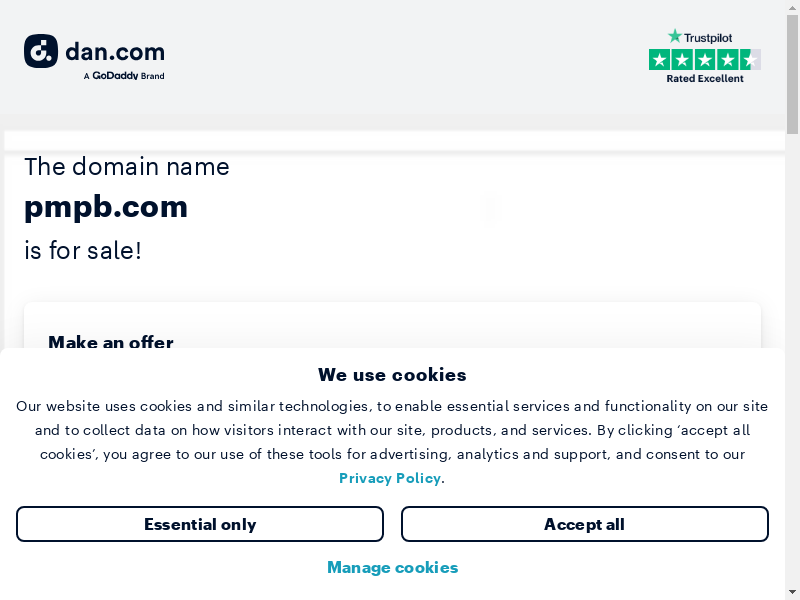The width and height of the screenshot is (800, 600).
Task: Click the 'is for sale!' text
Action: pos(83,250)
